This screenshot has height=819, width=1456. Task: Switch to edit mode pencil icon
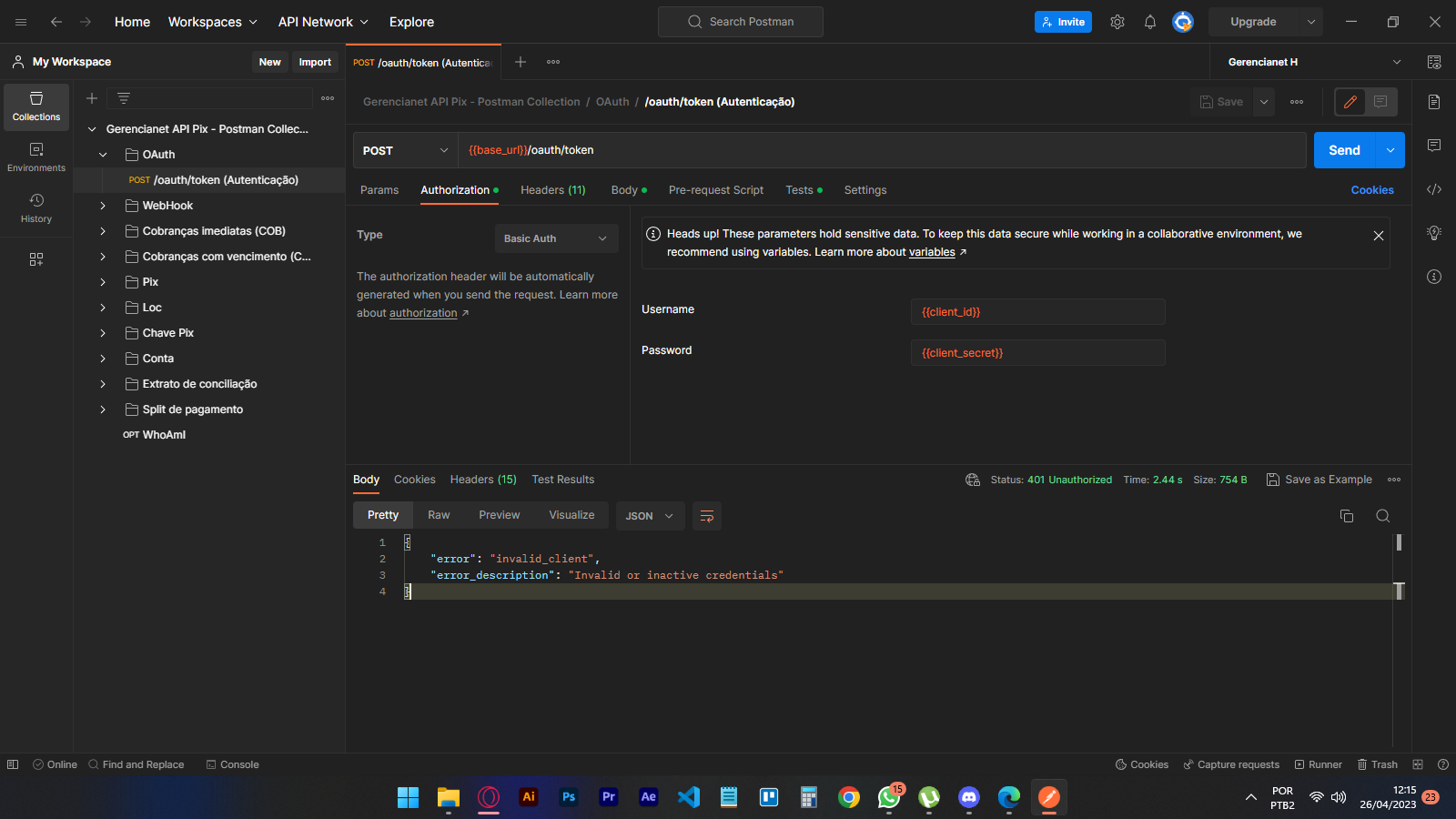(x=1350, y=102)
